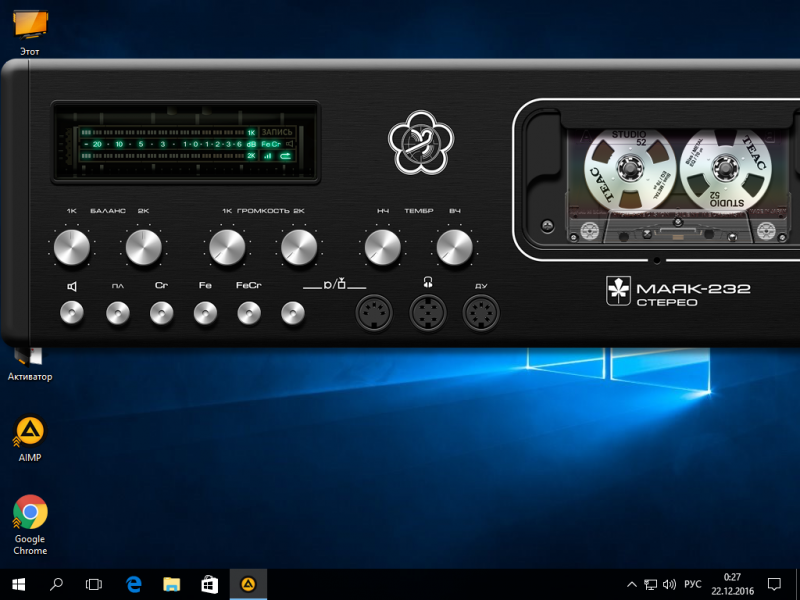The image size is (800, 600).
Task: Open the AIMP desktop shortcut
Action: tap(30, 439)
